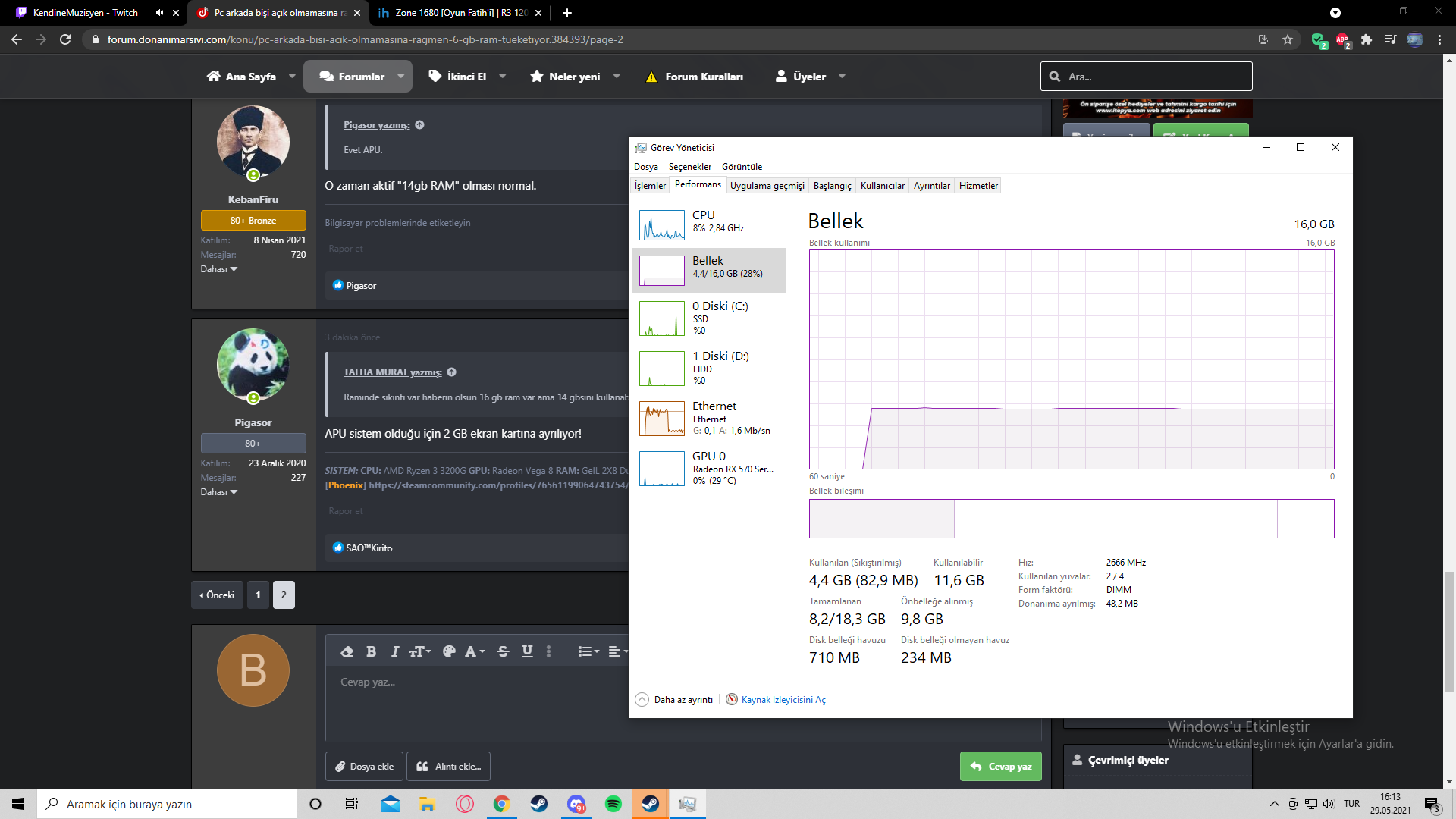Go back with the browser back arrow
This screenshot has height=819, width=1456.
(x=17, y=39)
